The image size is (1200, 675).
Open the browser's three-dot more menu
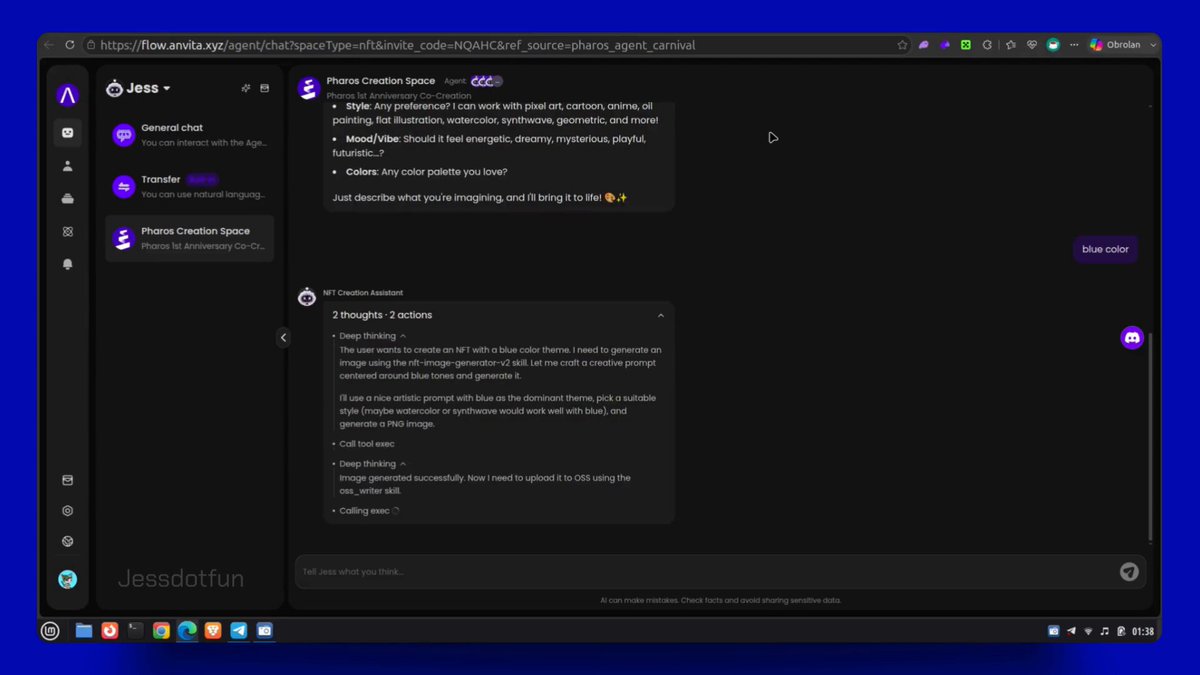pos(1074,45)
